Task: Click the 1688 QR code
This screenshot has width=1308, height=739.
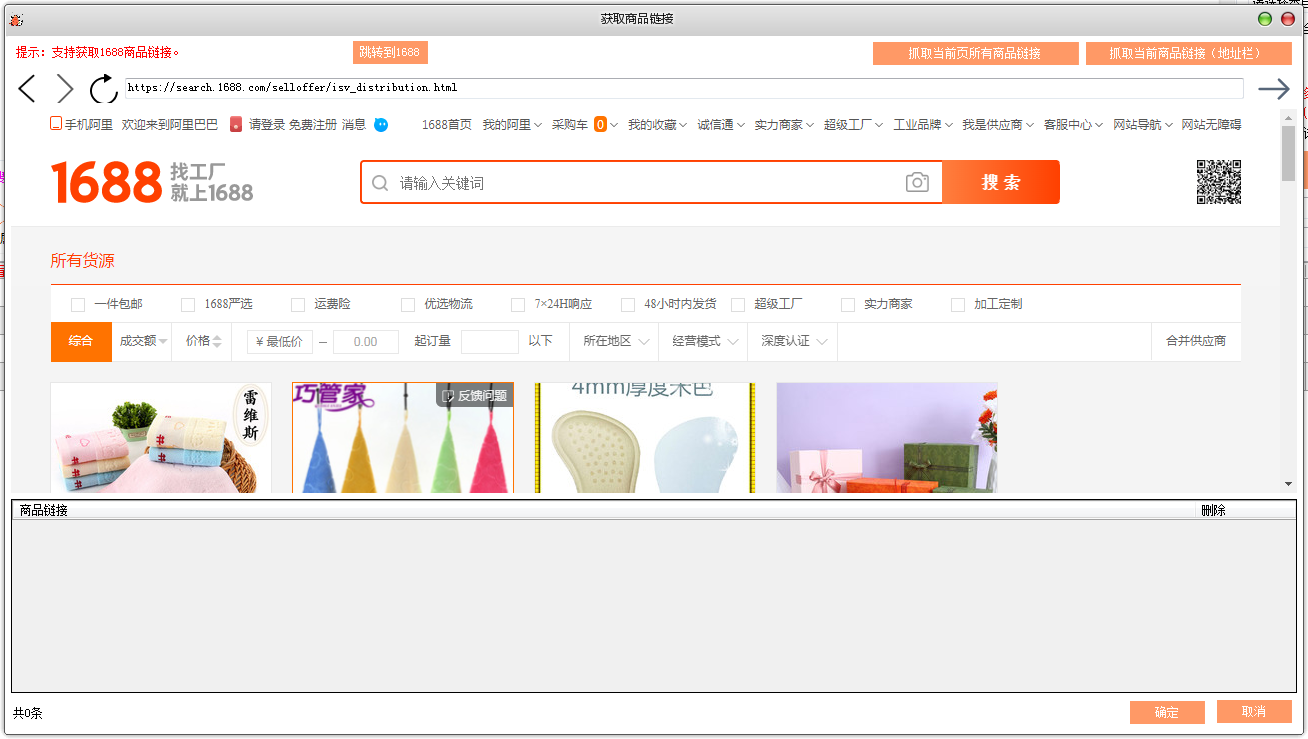Action: [x=1219, y=182]
